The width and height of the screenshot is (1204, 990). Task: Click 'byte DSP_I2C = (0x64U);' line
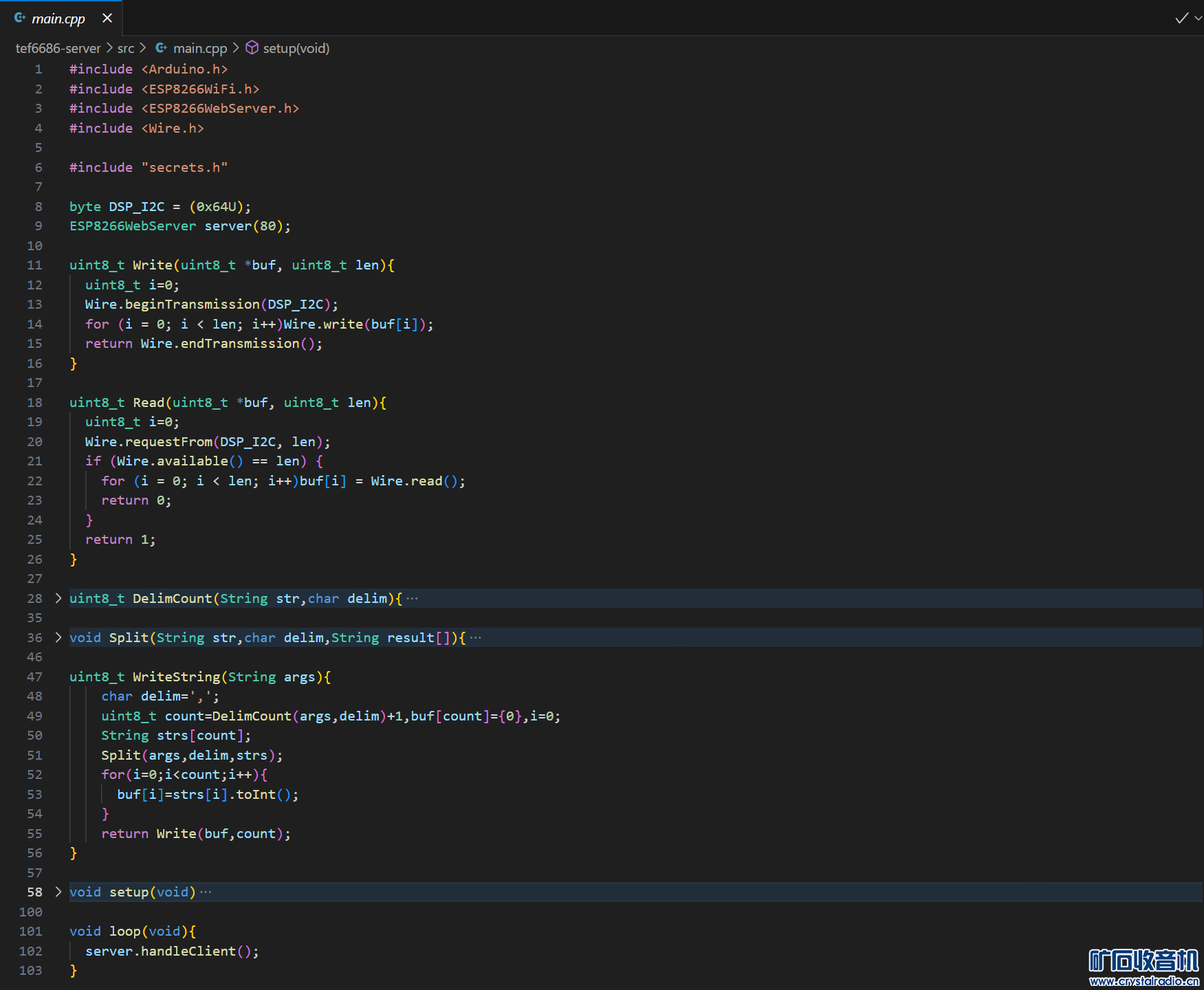click(160, 207)
